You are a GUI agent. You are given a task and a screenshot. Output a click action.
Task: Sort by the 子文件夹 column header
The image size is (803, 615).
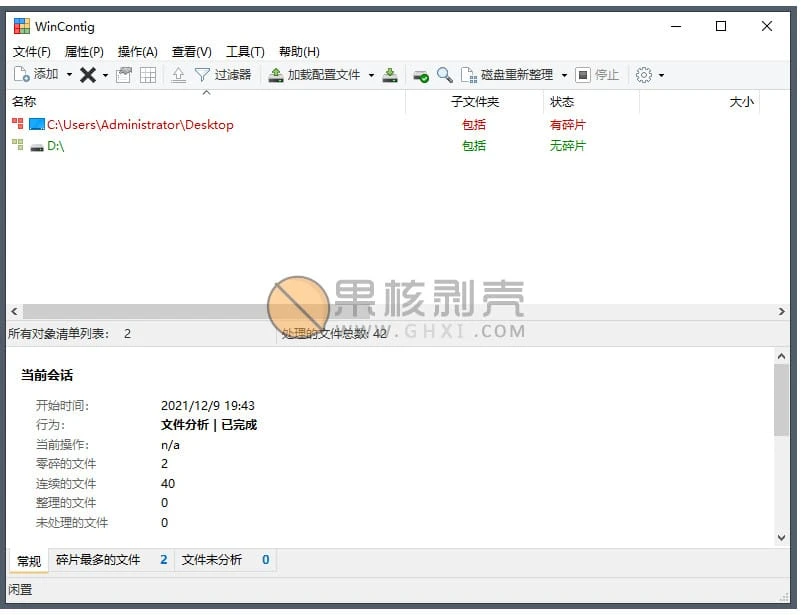coord(475,102)
